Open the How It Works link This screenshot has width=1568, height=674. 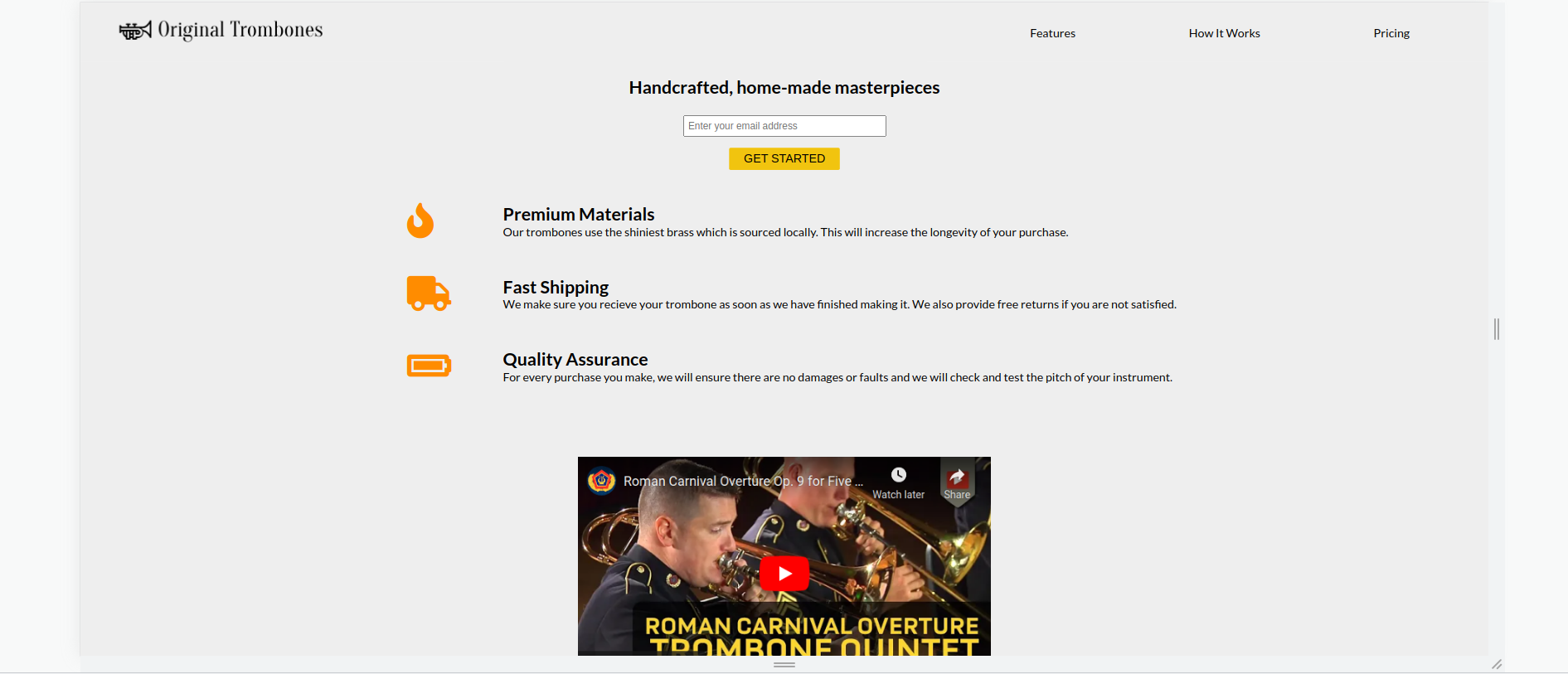tap(1224, 33)
